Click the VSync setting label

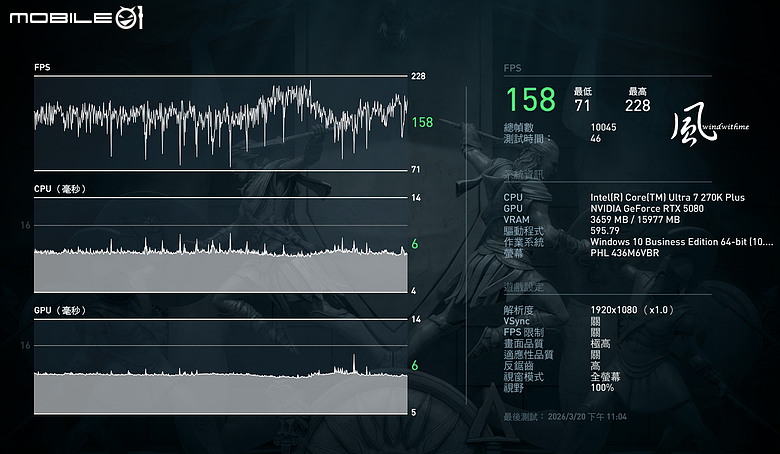(516, 321)
